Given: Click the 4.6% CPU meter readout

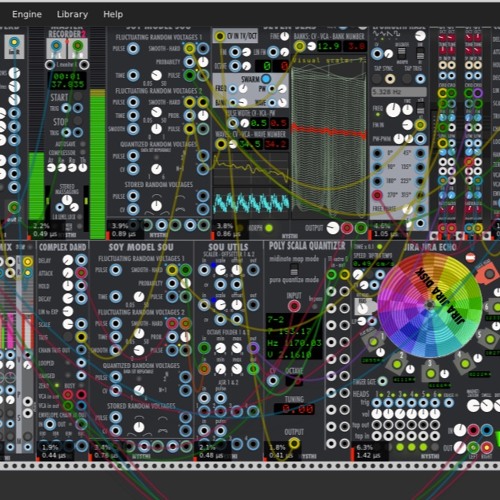Looking at the screenshot, I should (382, 226).
